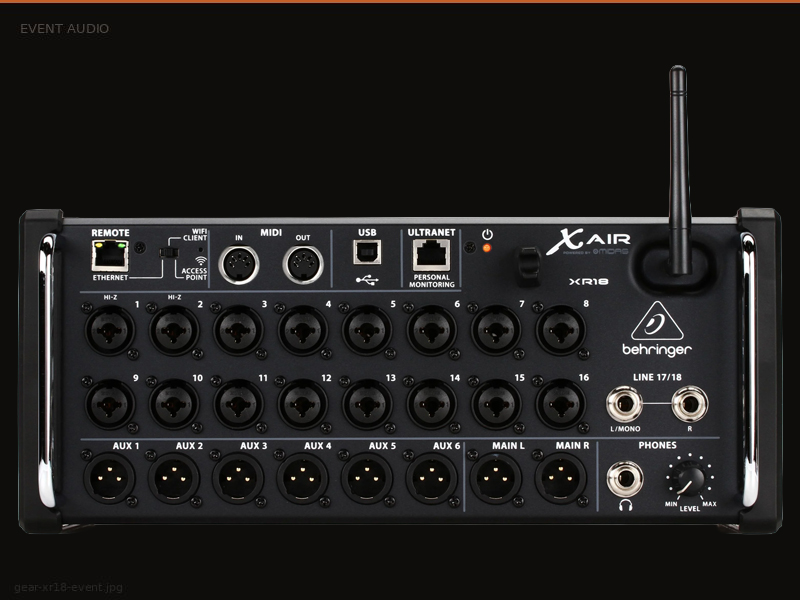Click the Line 17/18 L/MONO jack
Viewport: 800px width, 600px height.
click(624, 404)
